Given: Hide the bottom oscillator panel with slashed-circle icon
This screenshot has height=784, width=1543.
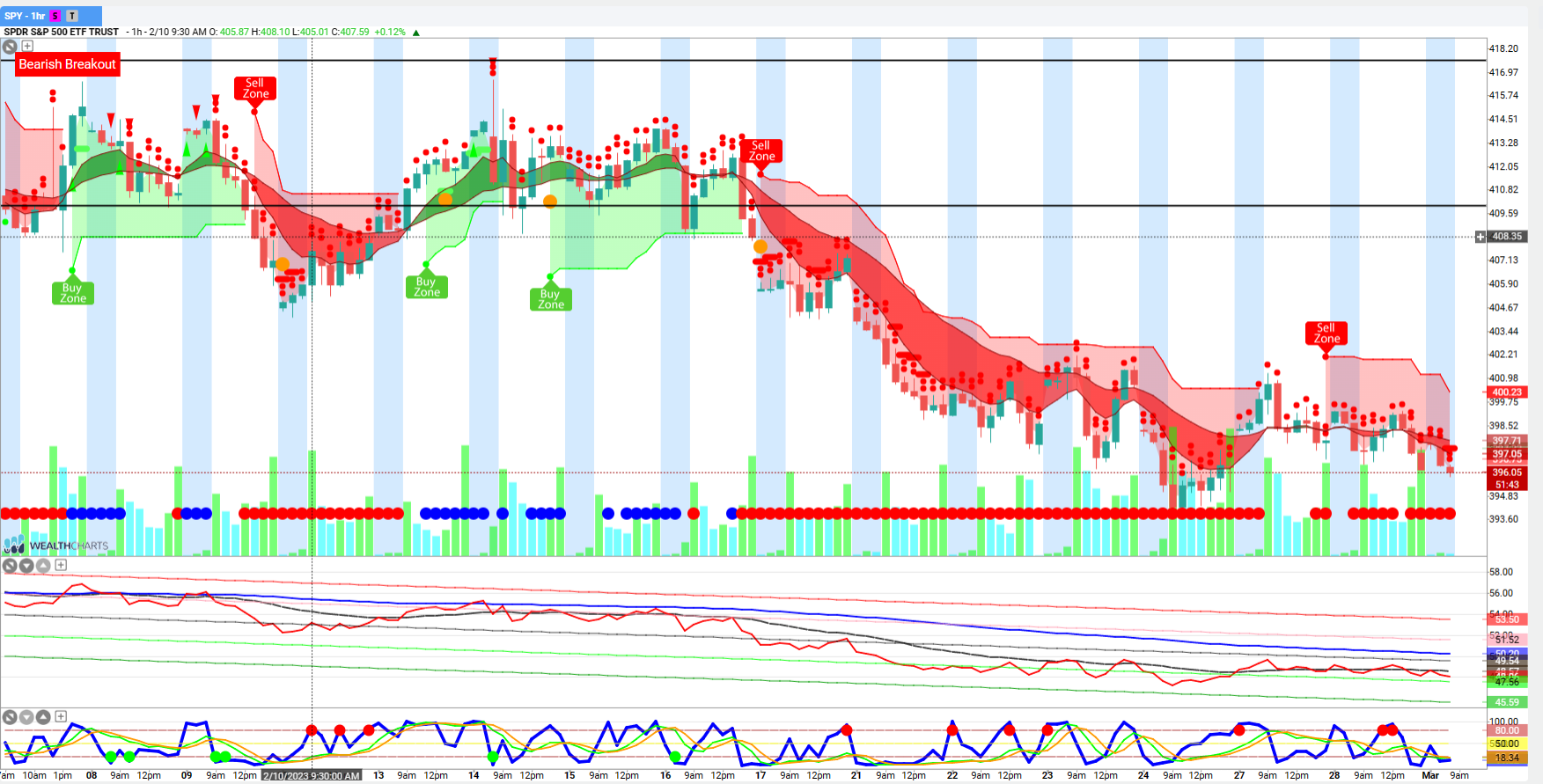Looking at the screenshot, I should coord(10,717).
